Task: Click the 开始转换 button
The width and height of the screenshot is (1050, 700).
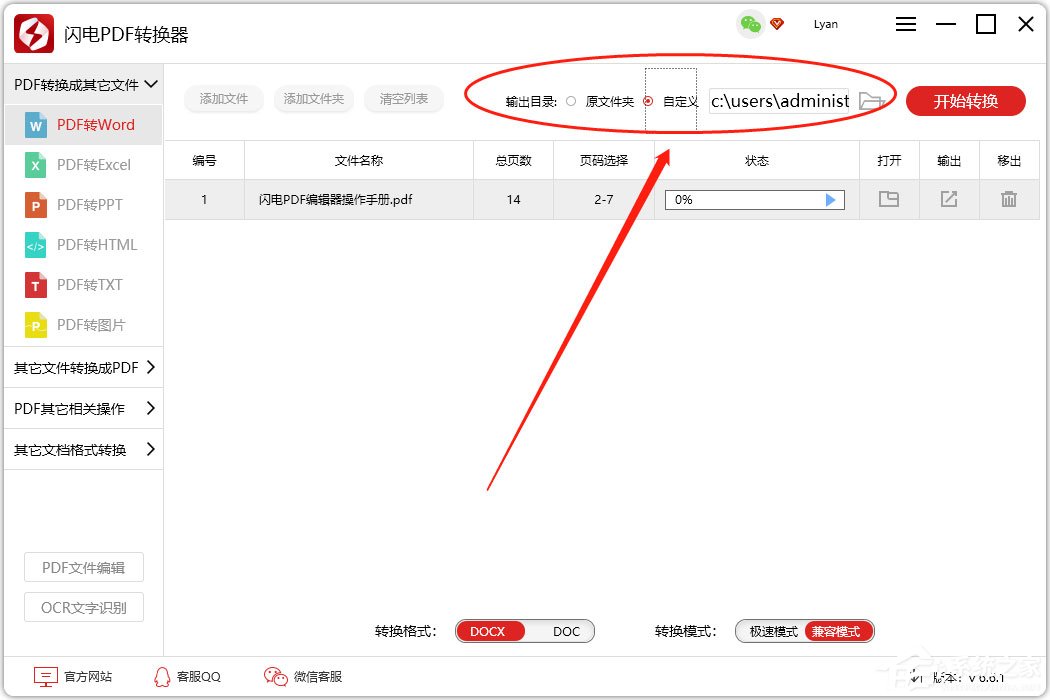Action: pyautogui.click(x=964, y=101)
